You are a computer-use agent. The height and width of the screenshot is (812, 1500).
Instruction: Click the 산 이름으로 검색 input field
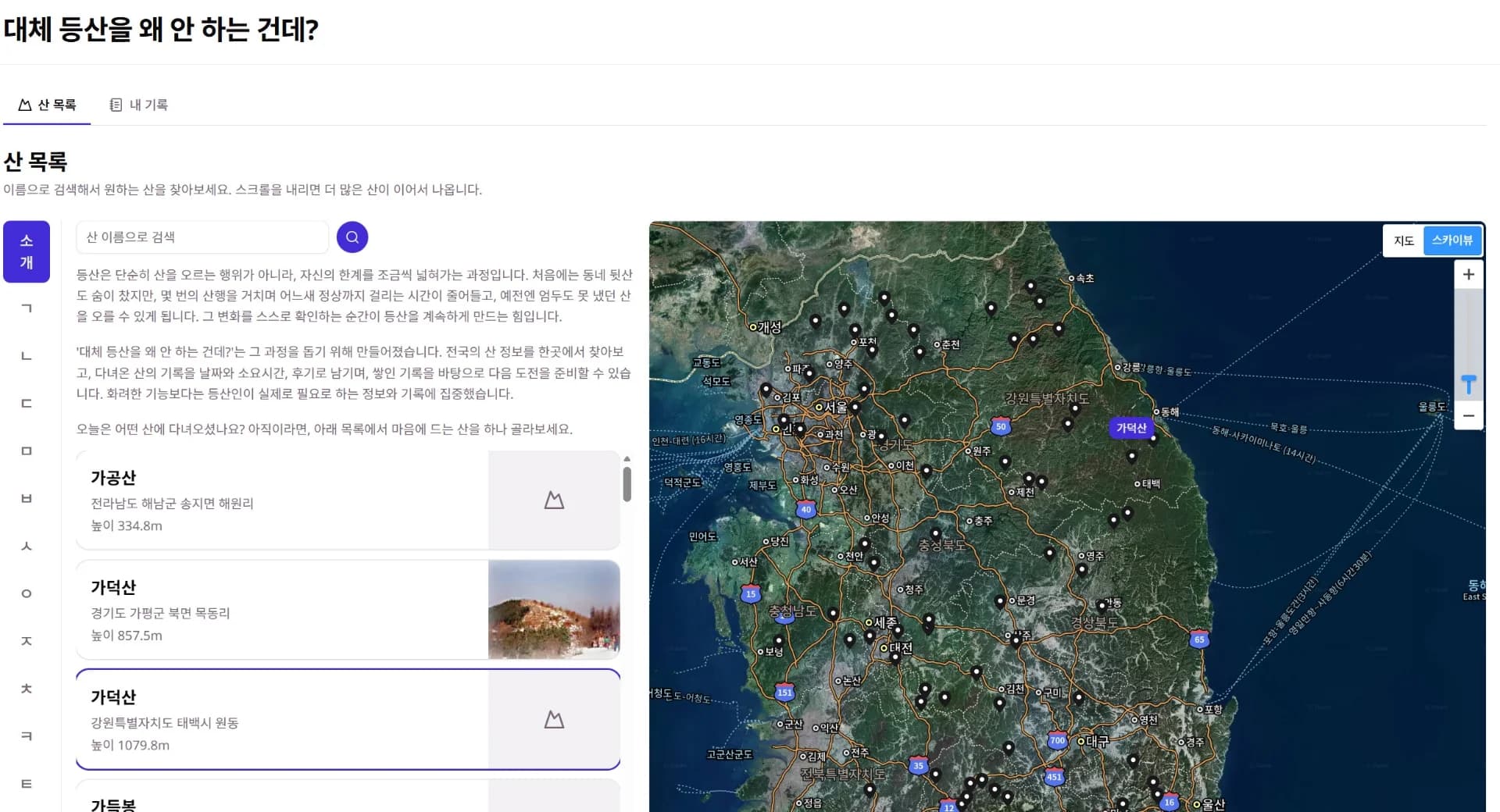point(202,237)
